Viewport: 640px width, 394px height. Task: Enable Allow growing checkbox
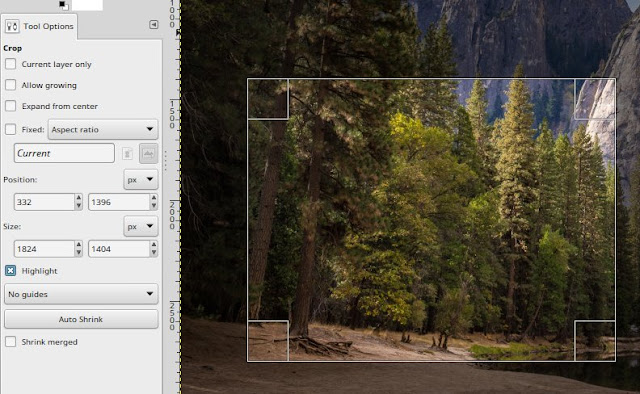click(x=11, y=85)
